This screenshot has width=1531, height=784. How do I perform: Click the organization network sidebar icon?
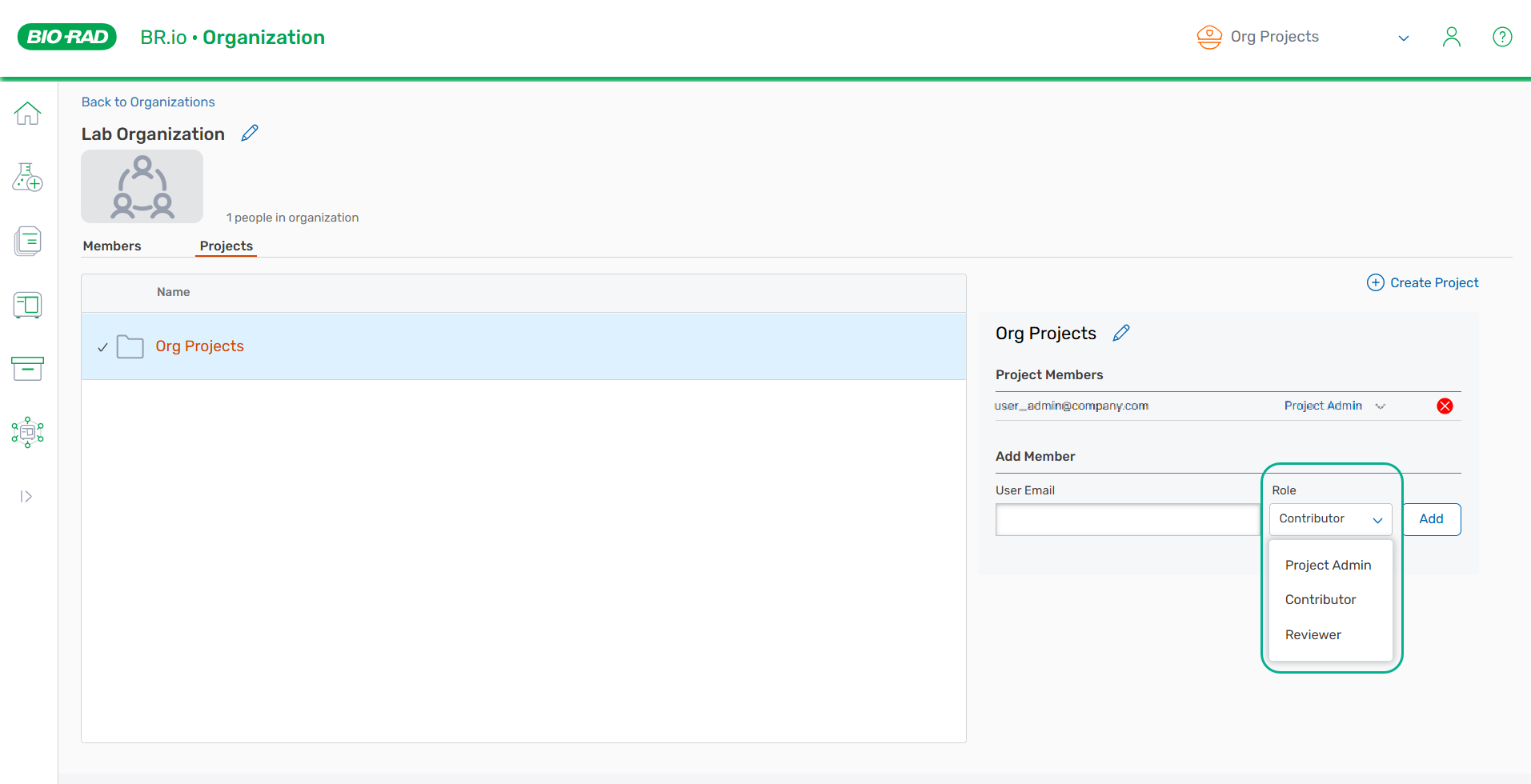tap(27, 432)
